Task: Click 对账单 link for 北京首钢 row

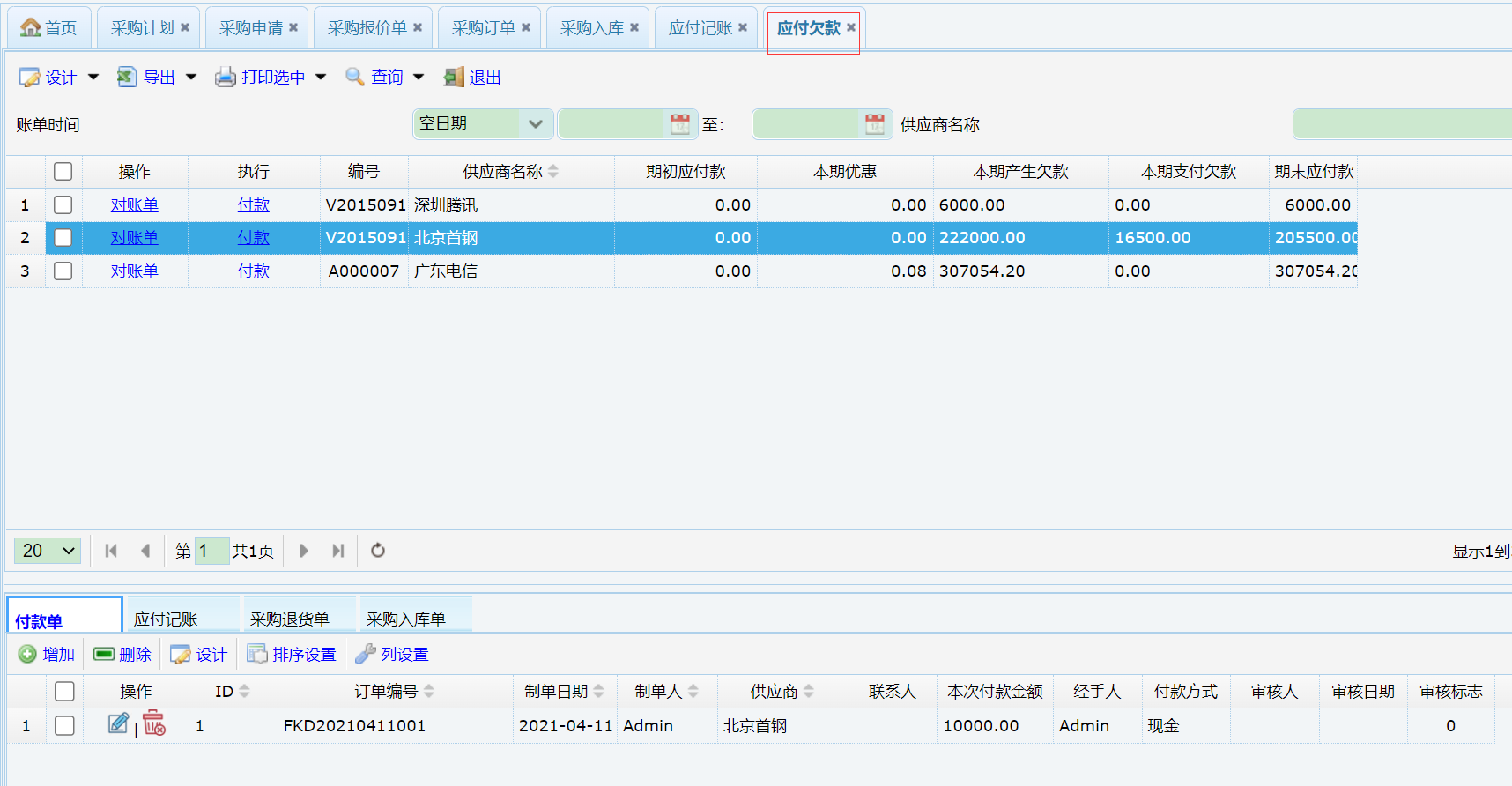Action: pyautogui.click(x=134, y=238)
